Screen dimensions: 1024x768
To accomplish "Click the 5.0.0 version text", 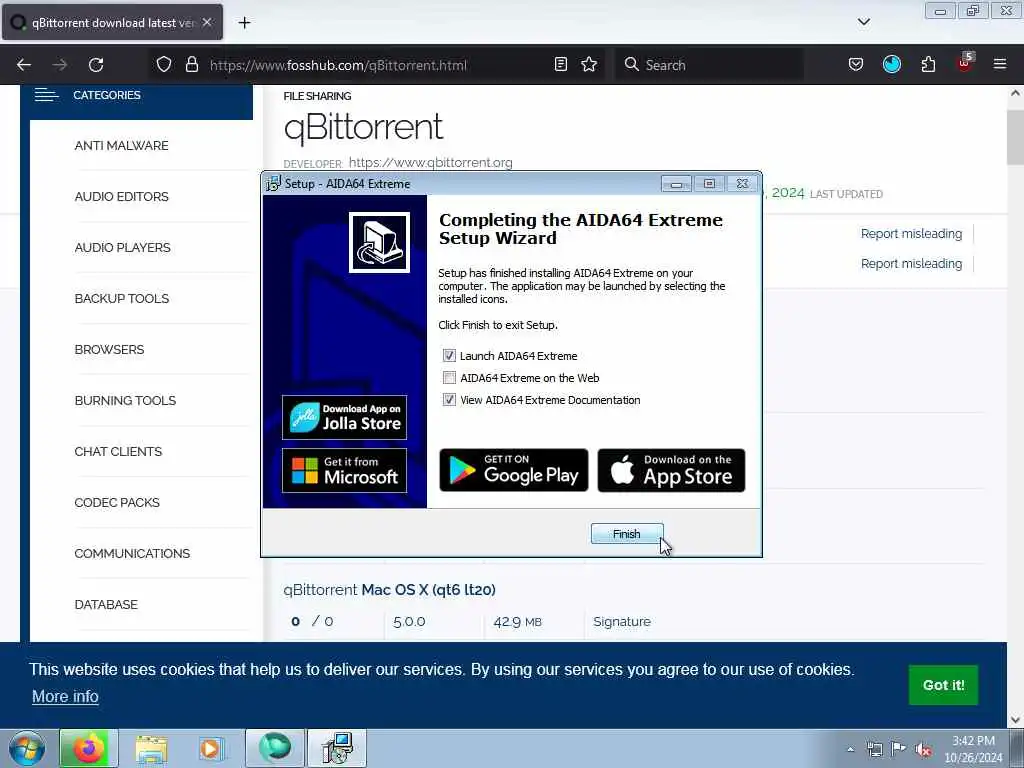I will [409, 622].
